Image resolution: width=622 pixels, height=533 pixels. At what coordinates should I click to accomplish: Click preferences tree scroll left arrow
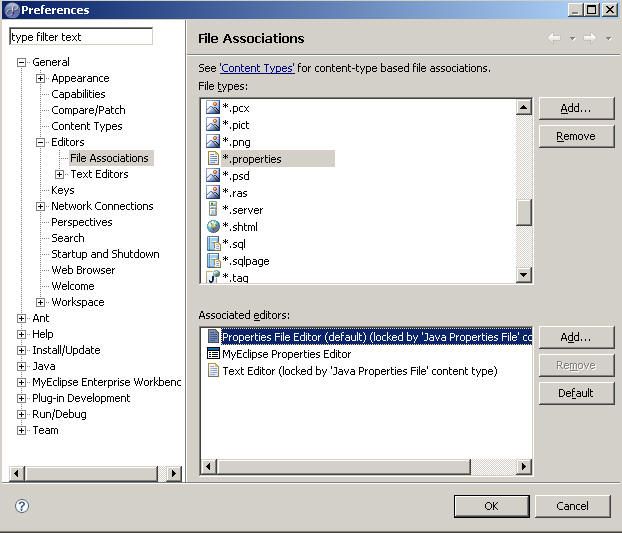click(16, 473)
